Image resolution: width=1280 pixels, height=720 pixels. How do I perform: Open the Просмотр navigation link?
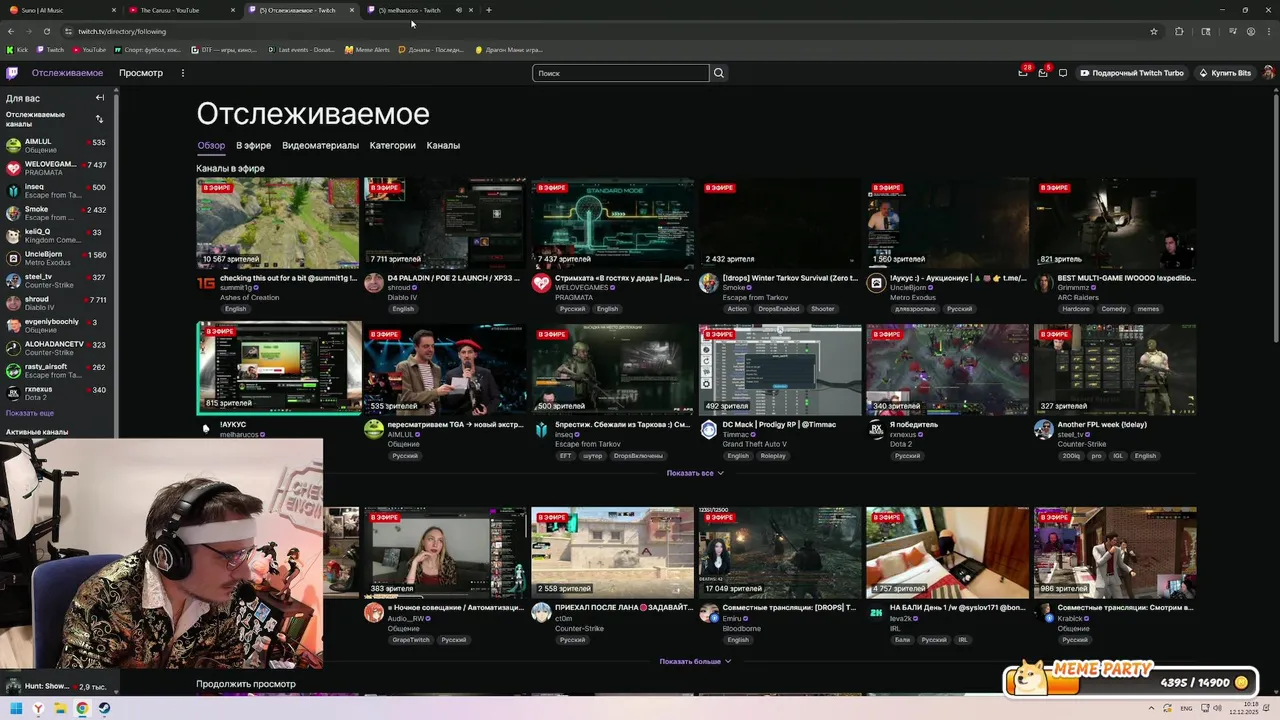pos(141,73)
